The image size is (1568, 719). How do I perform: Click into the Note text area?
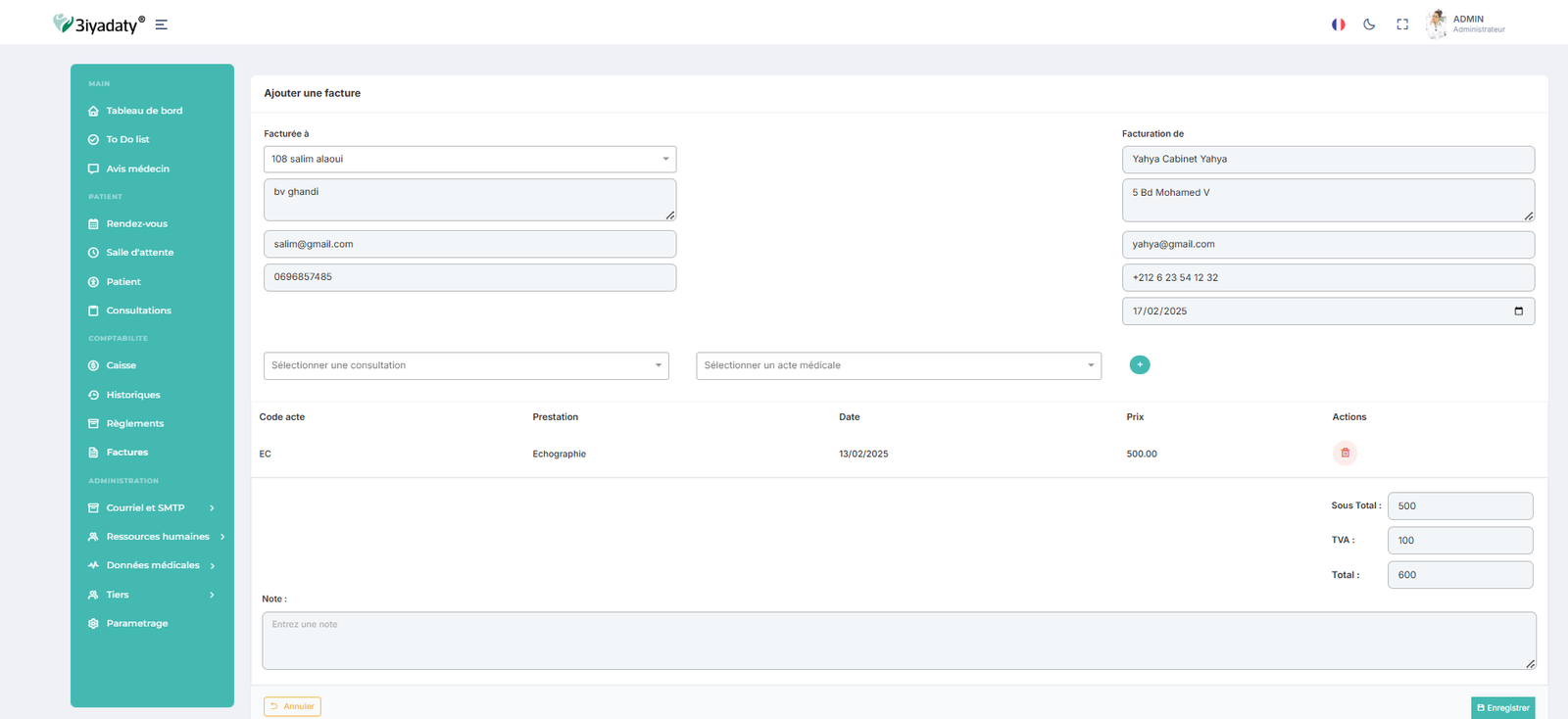[x=898, y=641]
